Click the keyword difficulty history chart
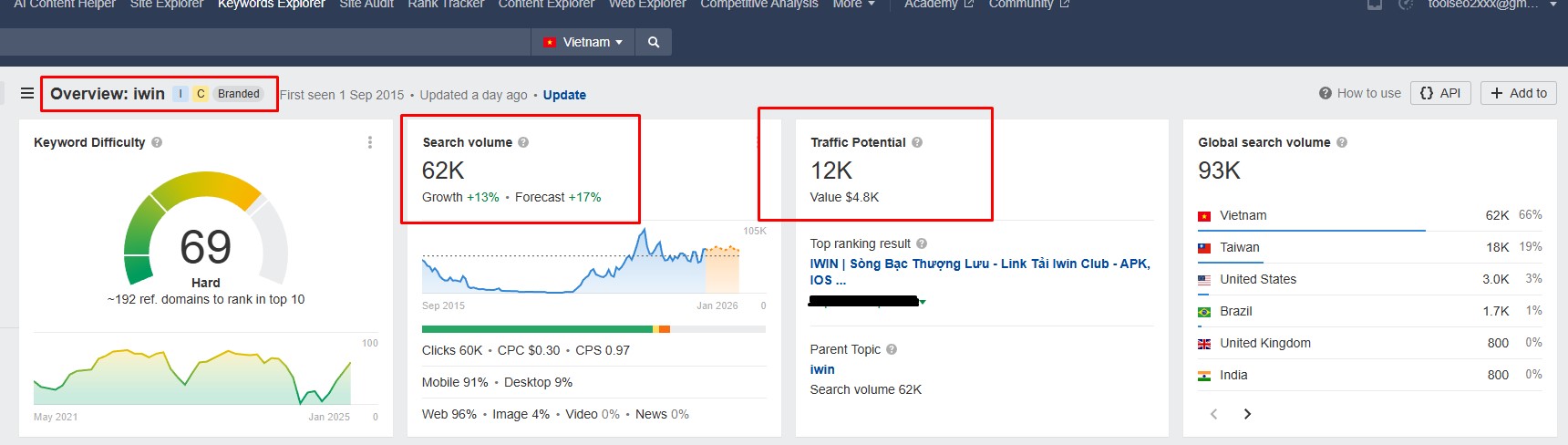This screenshot has width=1568, height=445. tap(192, 376)
